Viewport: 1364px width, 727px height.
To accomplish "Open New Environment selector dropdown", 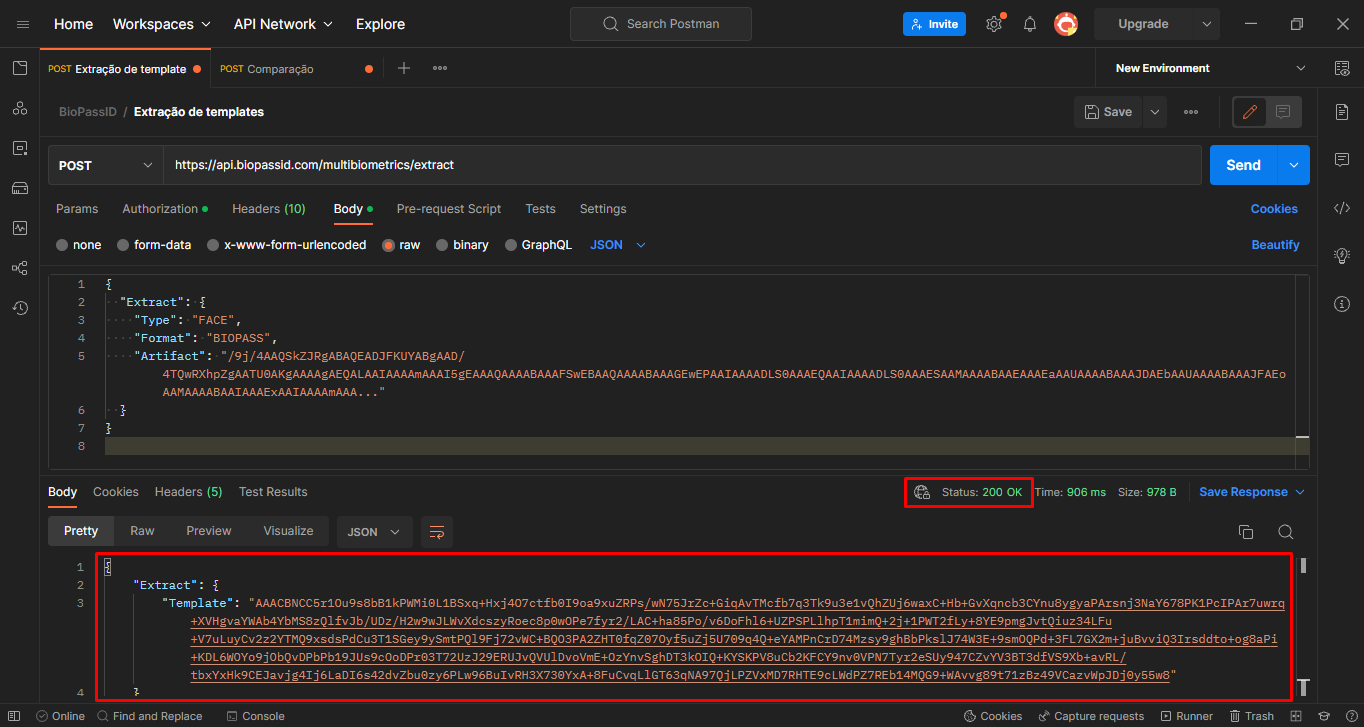I will pos(1211,68).
